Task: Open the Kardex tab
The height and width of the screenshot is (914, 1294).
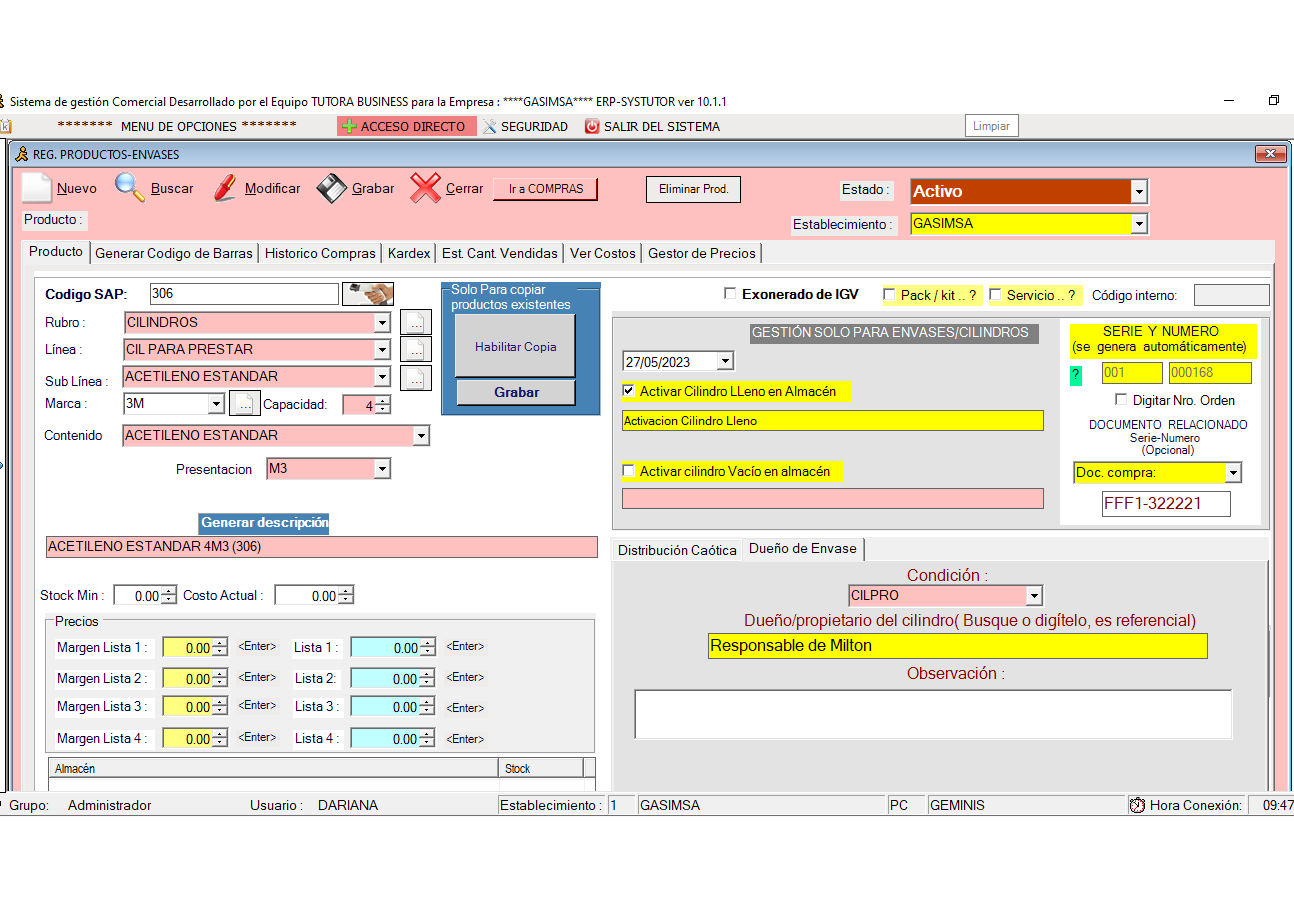Action: pos(409,254)
